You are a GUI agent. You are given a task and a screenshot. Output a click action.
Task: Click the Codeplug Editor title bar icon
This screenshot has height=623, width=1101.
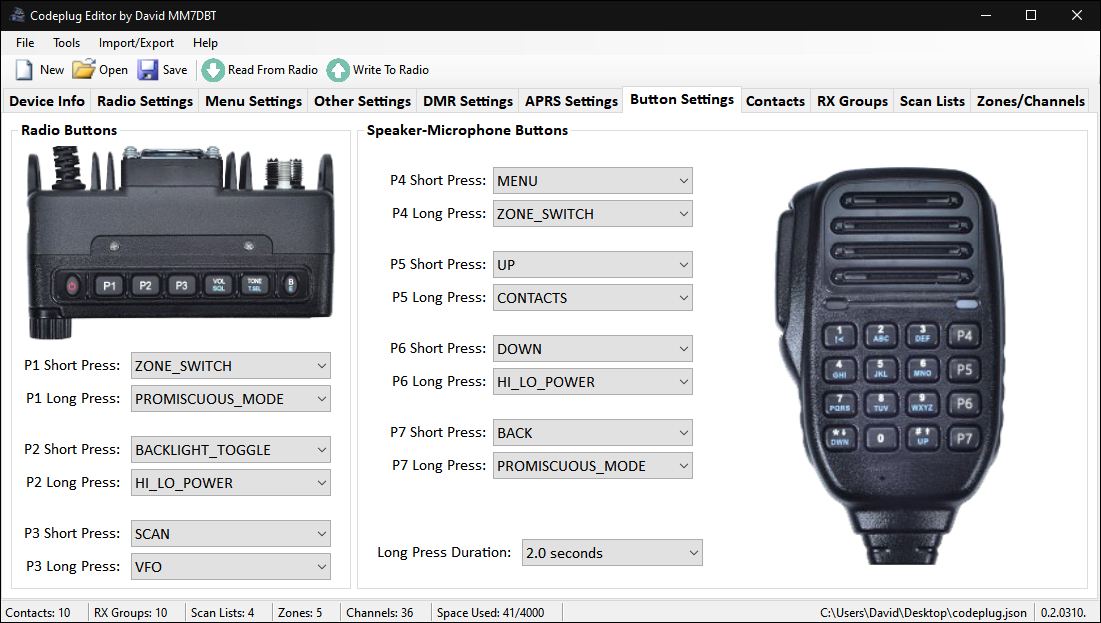14,15
